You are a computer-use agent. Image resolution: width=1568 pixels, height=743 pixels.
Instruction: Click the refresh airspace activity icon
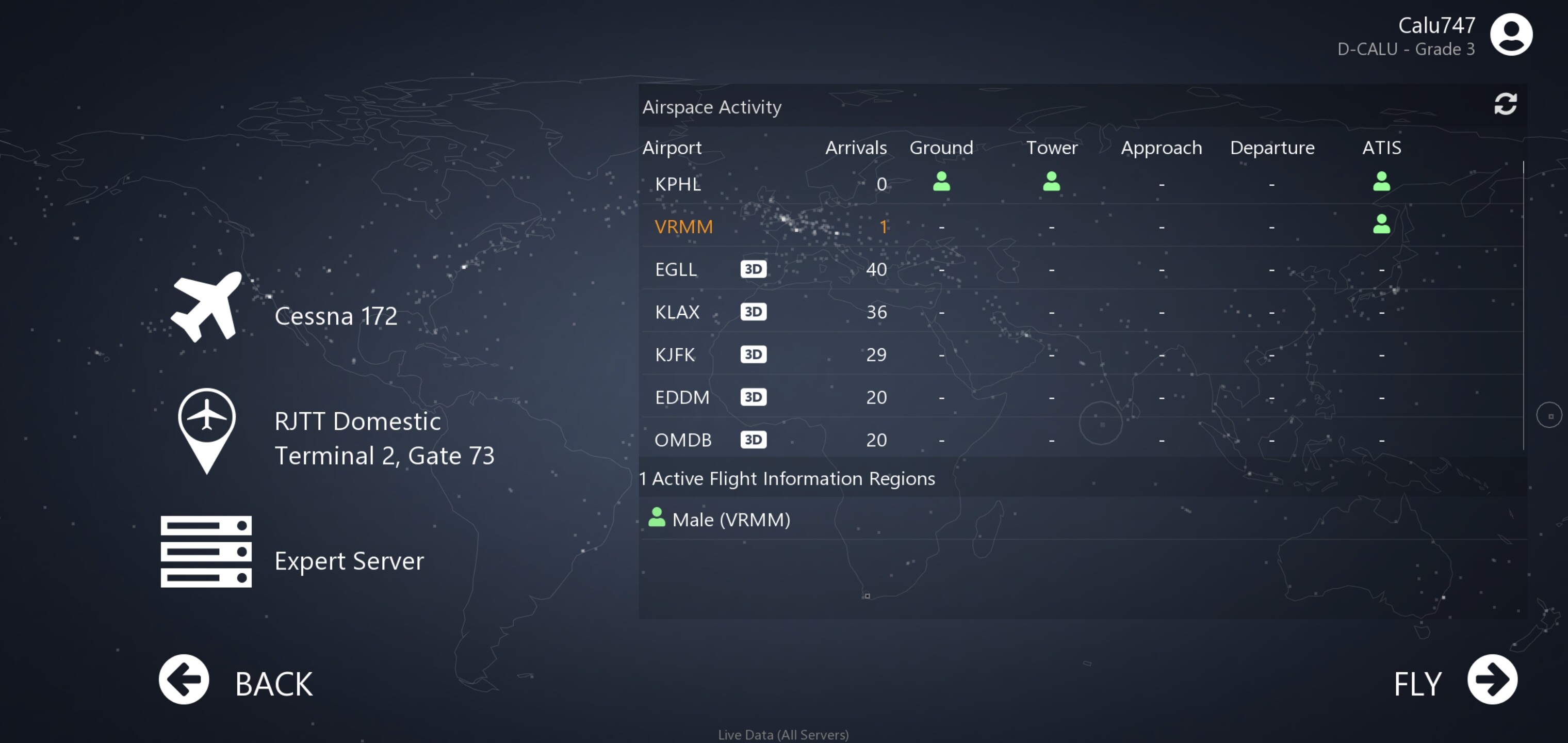(1505, 104)
